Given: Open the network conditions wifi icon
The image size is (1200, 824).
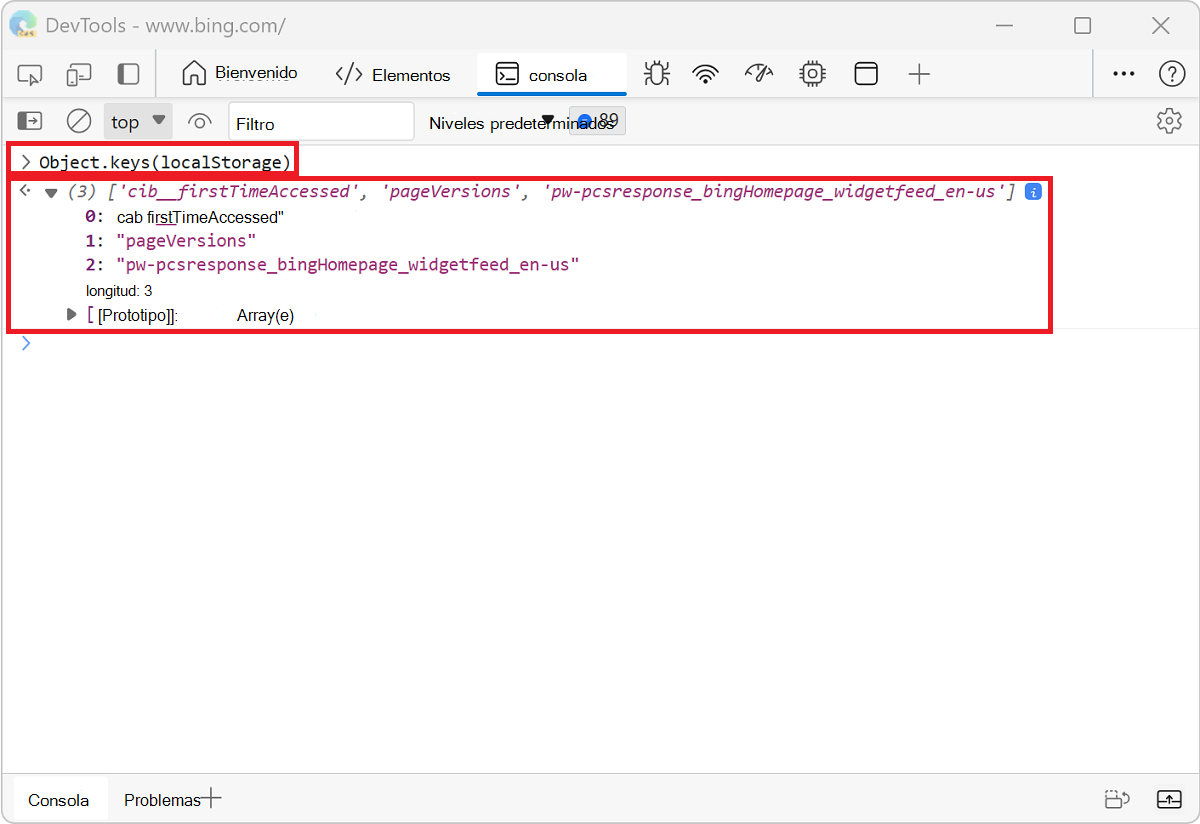Looking at the screenshot, I should pos(705,73).
